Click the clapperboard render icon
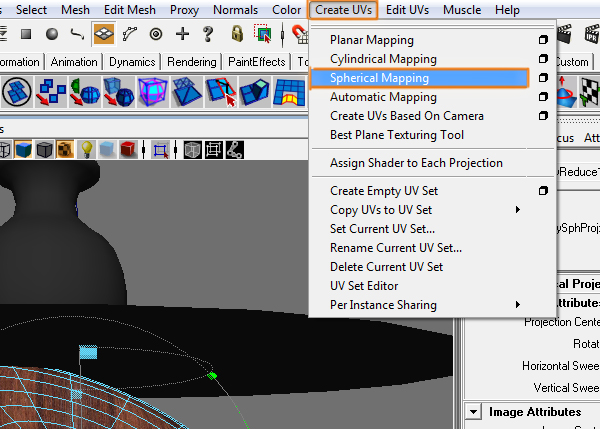 click(x=564, y=34)
